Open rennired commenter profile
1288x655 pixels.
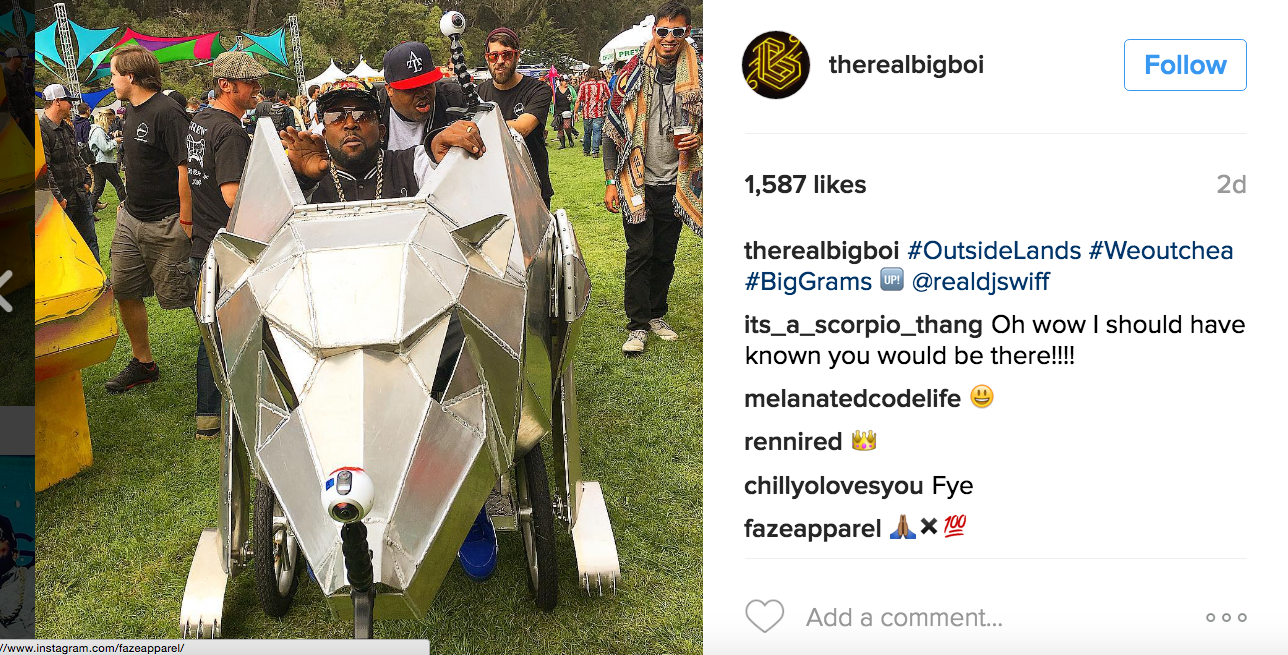click(794, 441)
